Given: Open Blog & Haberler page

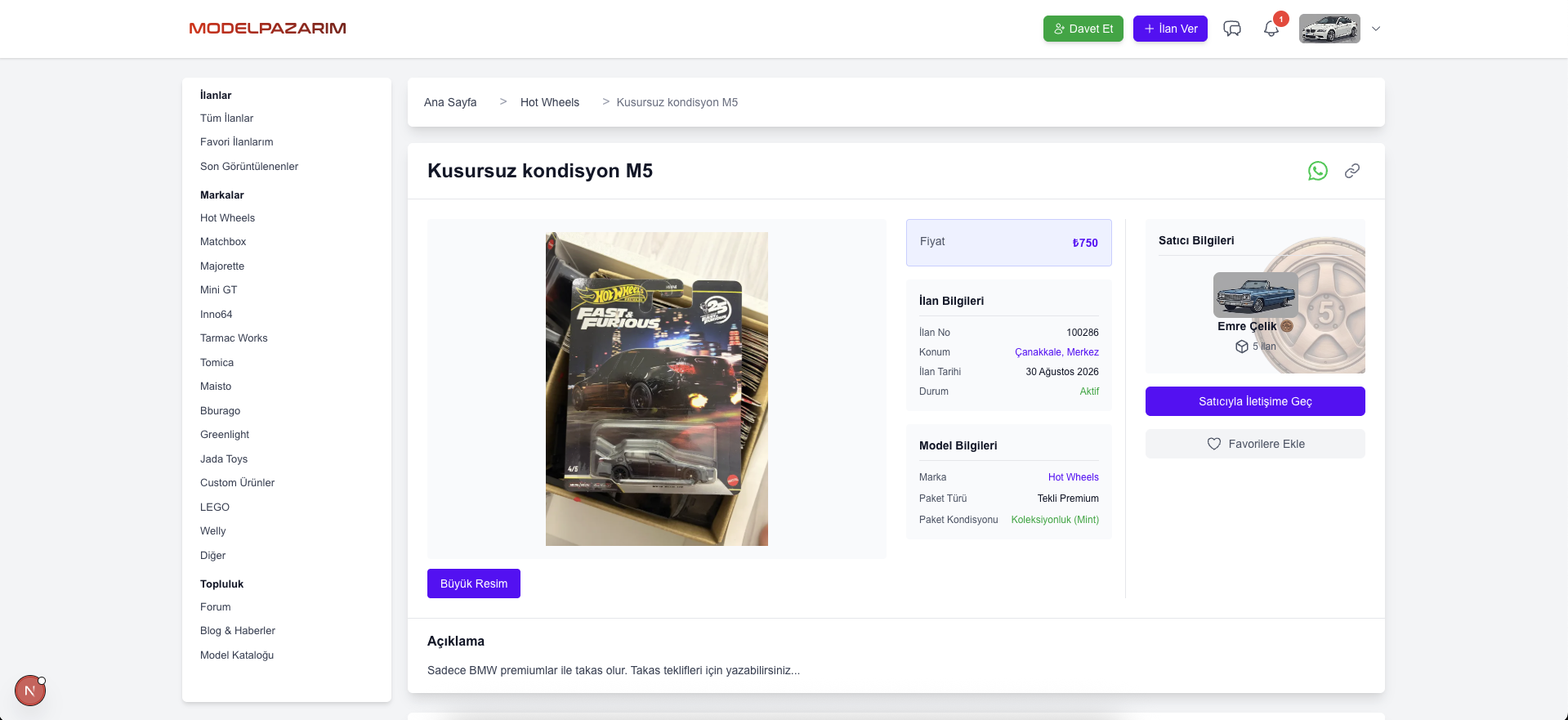Looking at the screenshot, I should click(x=238, y=631).
